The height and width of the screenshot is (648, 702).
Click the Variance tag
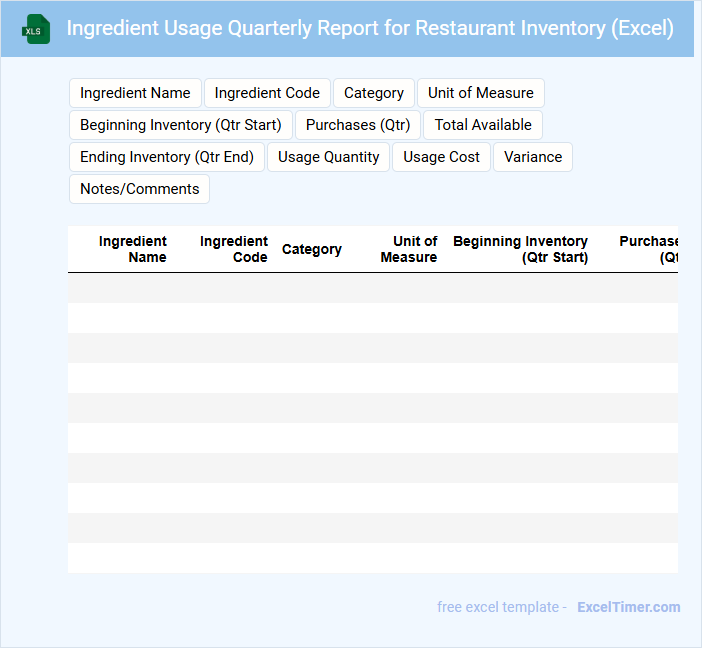(532, 157)
